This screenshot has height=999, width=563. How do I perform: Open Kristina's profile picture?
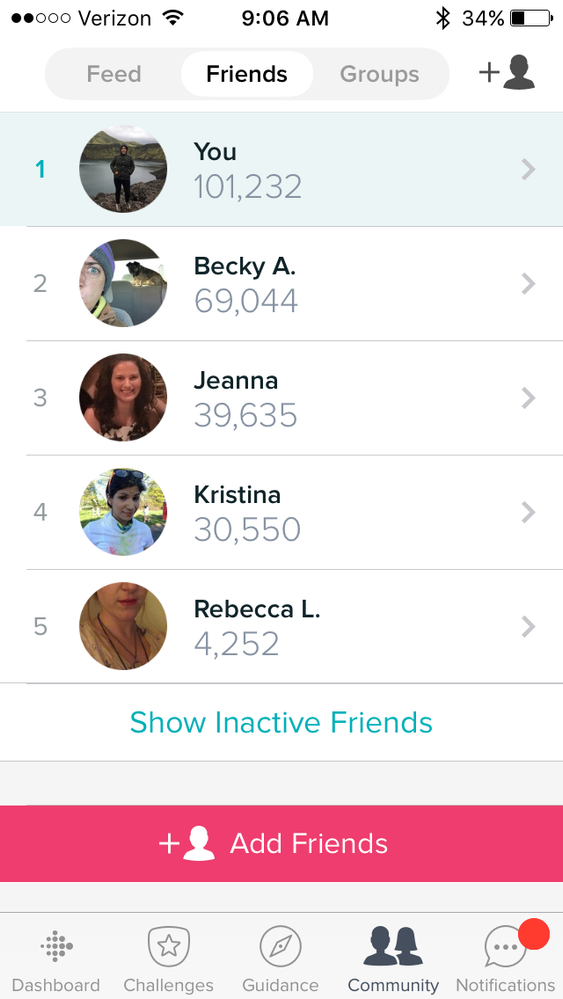[123, 512]
